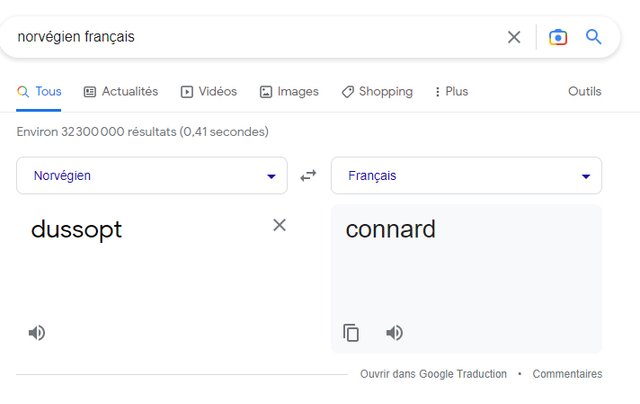Viewport: 640px width, 404px height.
Task: Click 'Ouvrir dans Google Traduction' link
Action: pos(433,374)
